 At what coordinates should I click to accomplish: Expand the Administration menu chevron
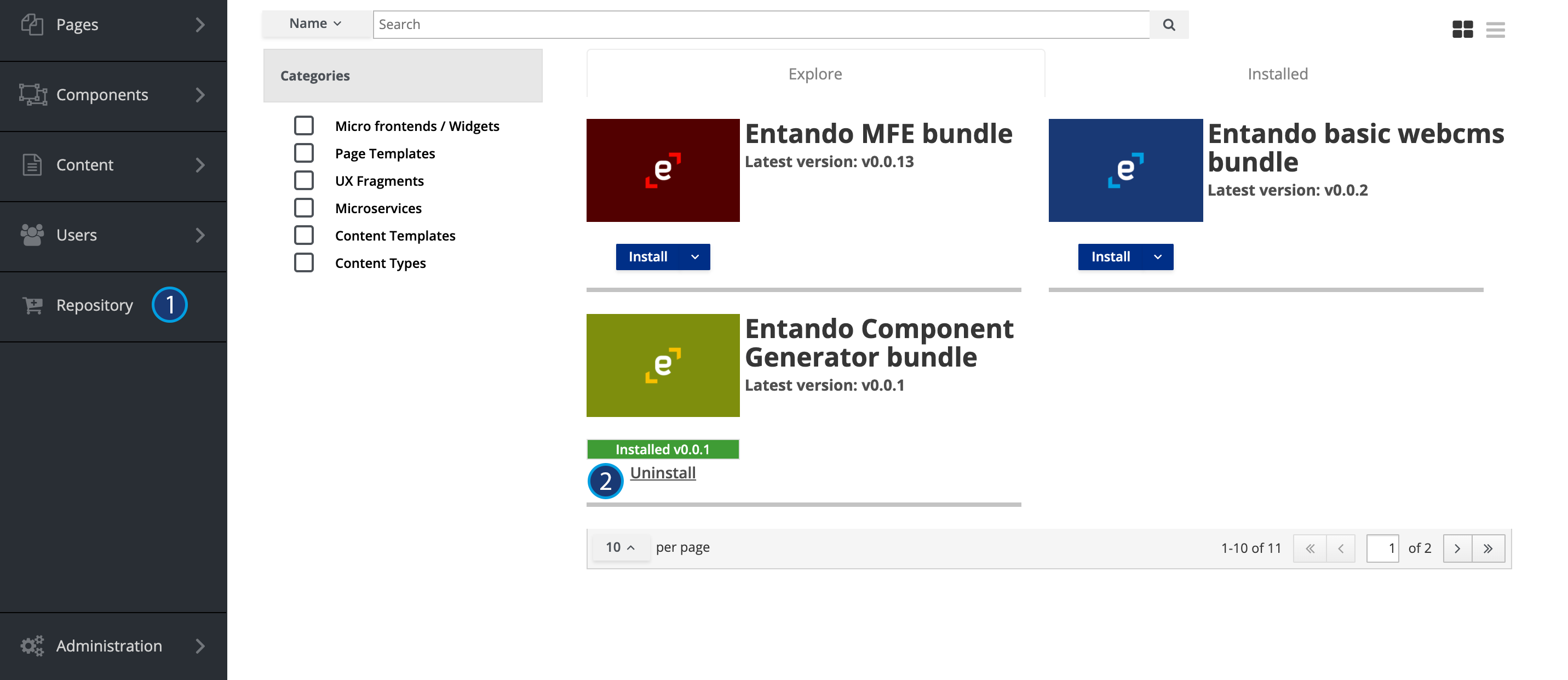(200, 645)
